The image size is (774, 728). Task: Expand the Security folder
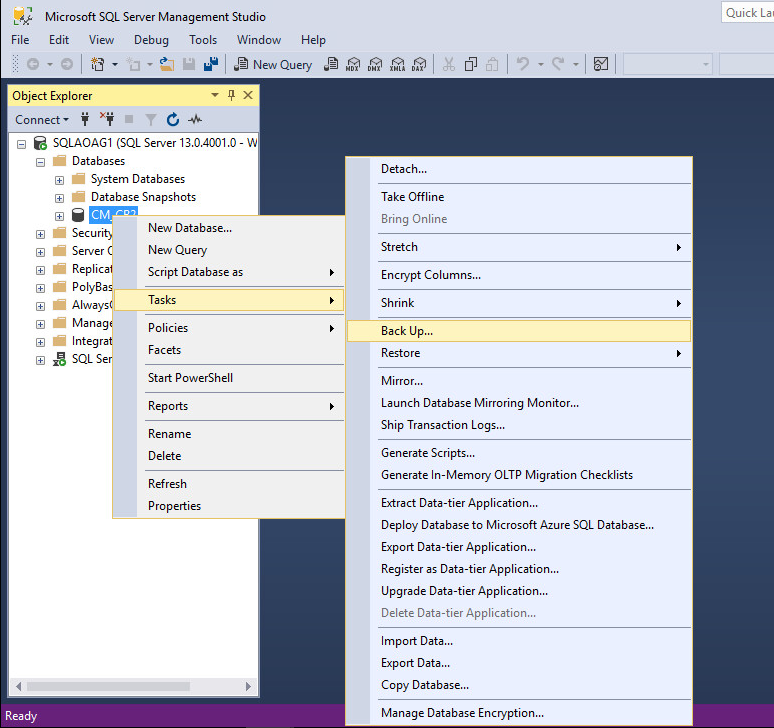pyautogui.click(x=40, y=234)
